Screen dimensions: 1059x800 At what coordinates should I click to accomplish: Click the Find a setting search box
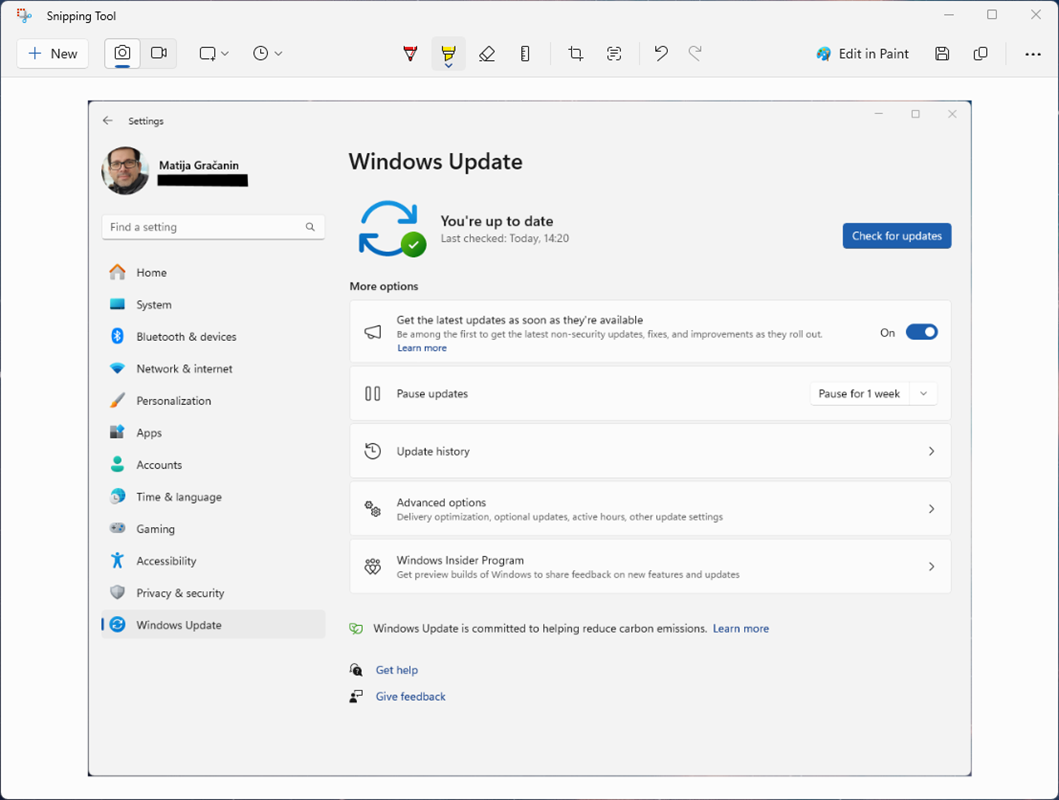tap(213, 227)
